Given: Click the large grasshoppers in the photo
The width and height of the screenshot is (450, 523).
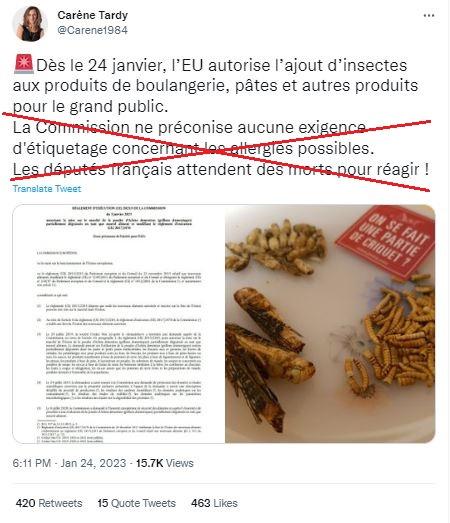Looking at the screenshot, I should click(x=265, y=359).
